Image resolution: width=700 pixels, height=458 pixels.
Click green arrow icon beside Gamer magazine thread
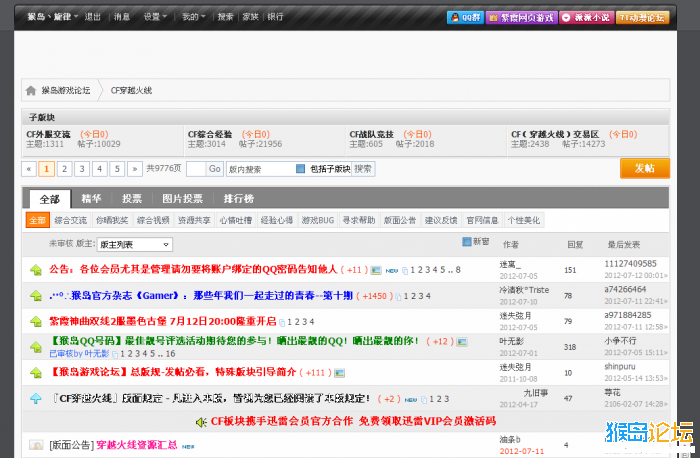click(36, 296)
